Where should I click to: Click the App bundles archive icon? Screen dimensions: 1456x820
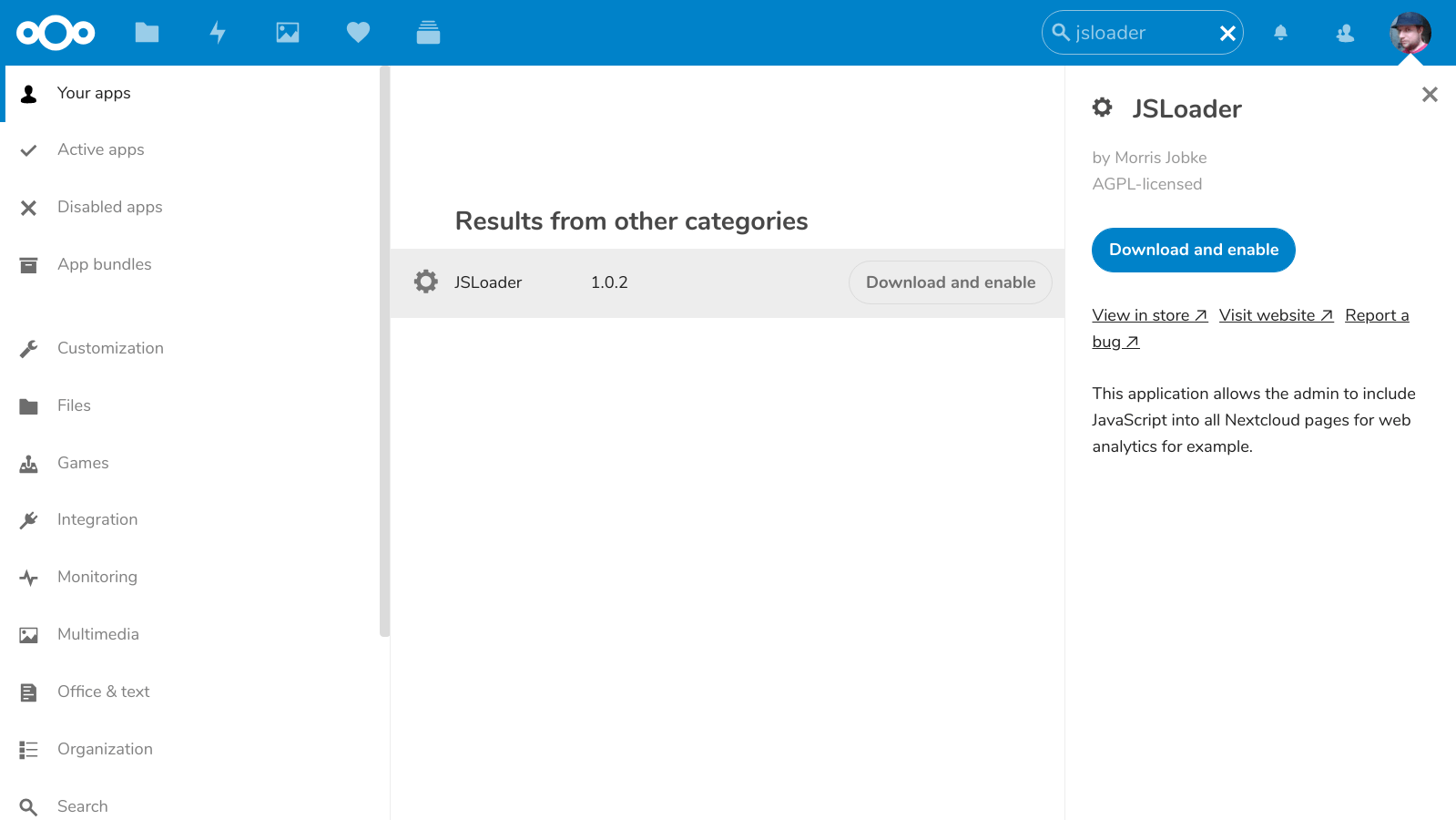(x=29, y=265)
